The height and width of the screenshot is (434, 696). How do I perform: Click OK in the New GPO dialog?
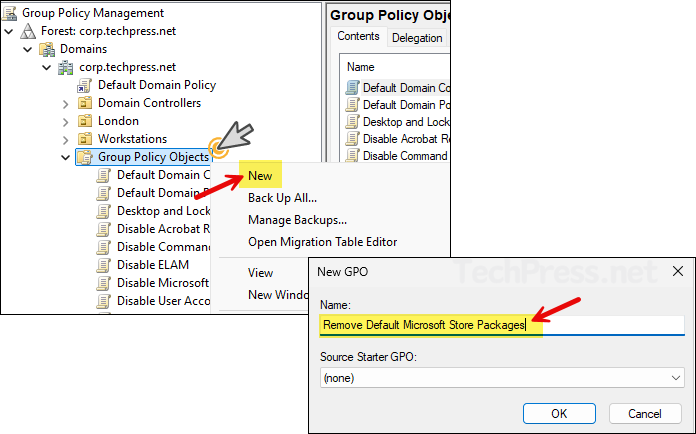click(x=559, y=414)
